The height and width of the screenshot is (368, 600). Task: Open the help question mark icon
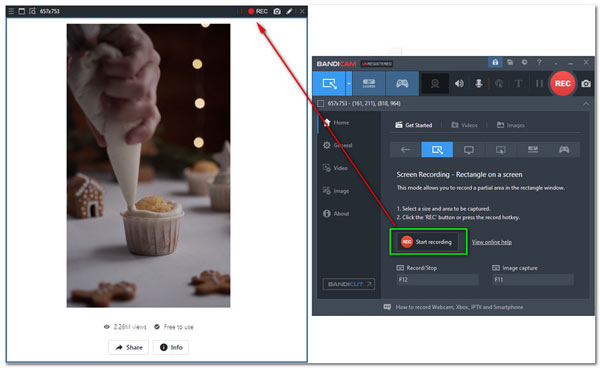point(539,62)
